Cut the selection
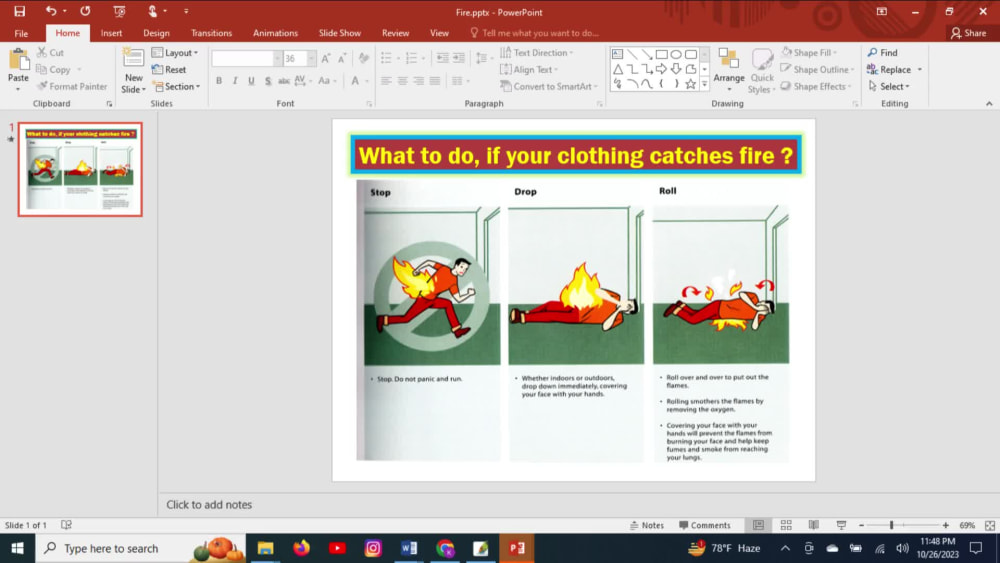This screenshot has width=1000, height=563. (x=50, y=52)
